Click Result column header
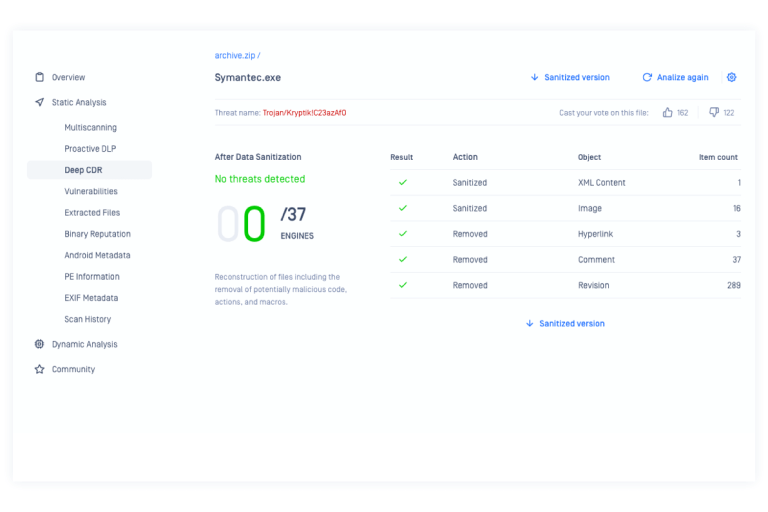Viewport: 768px width, 512px height. click(402, 157)
